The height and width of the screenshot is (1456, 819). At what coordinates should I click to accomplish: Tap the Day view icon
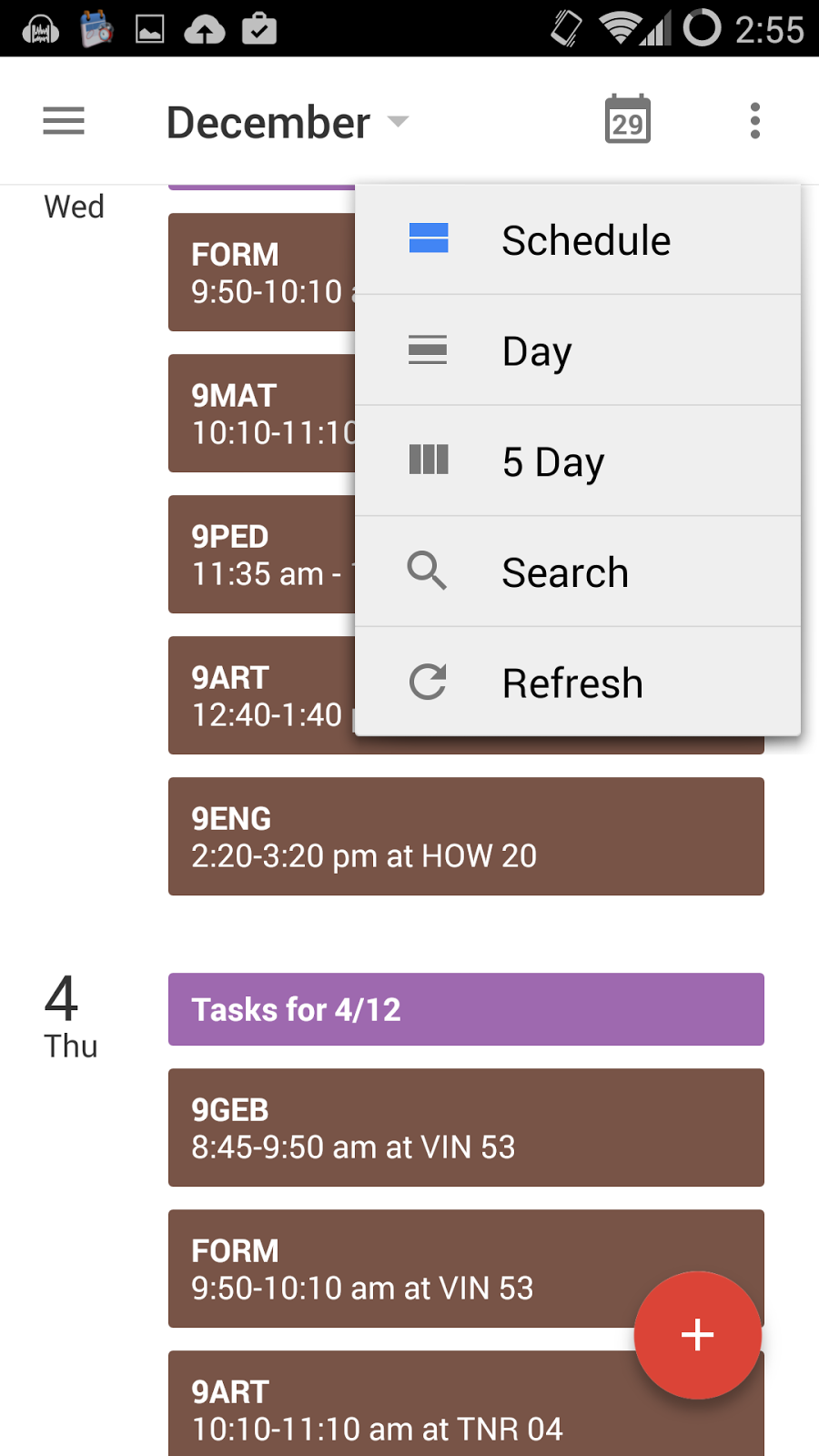pyautogui.click(x=428, y=349)
